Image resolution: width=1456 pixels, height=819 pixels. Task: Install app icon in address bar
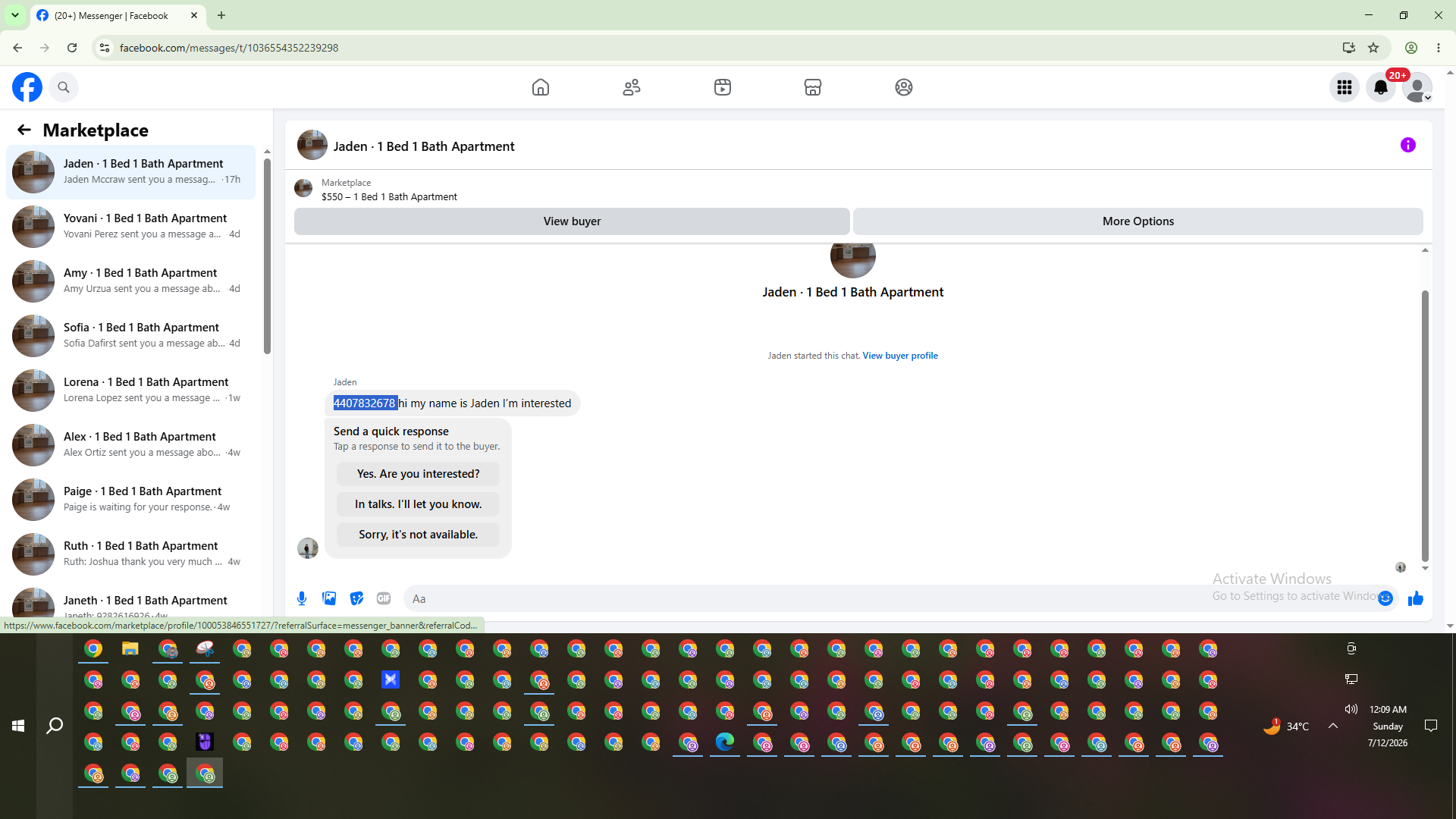click(1349, 48)
